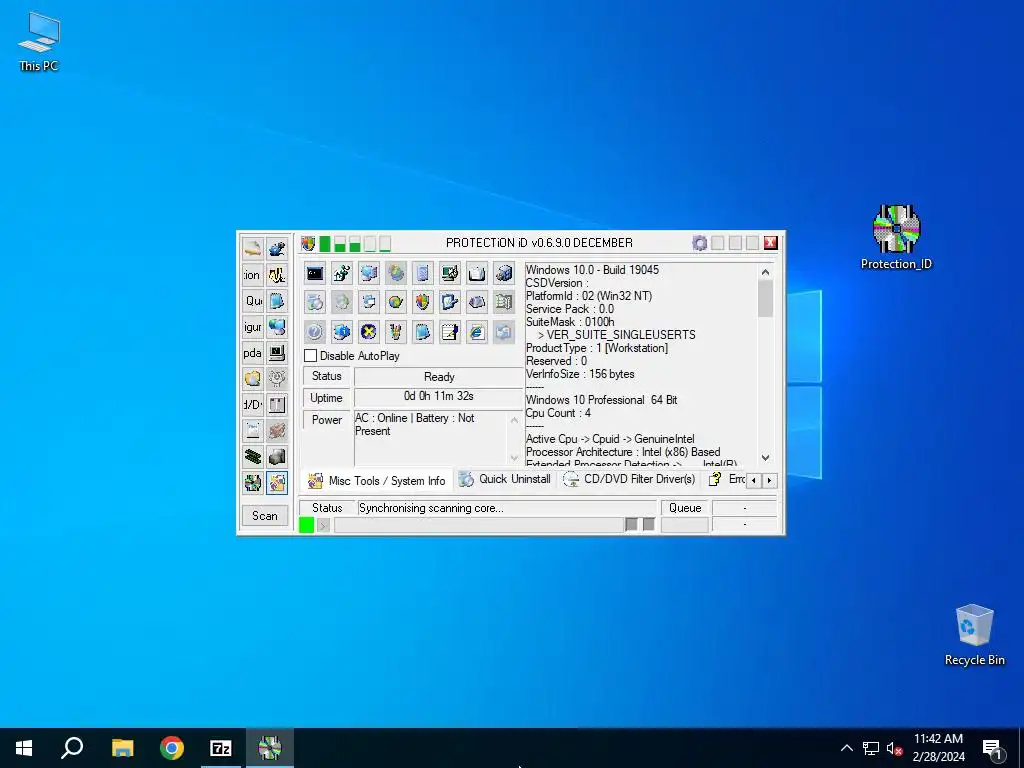Click the old computer terminal sidebar icon
Viewport: 1024px width, 768px height.
point(277,353)
